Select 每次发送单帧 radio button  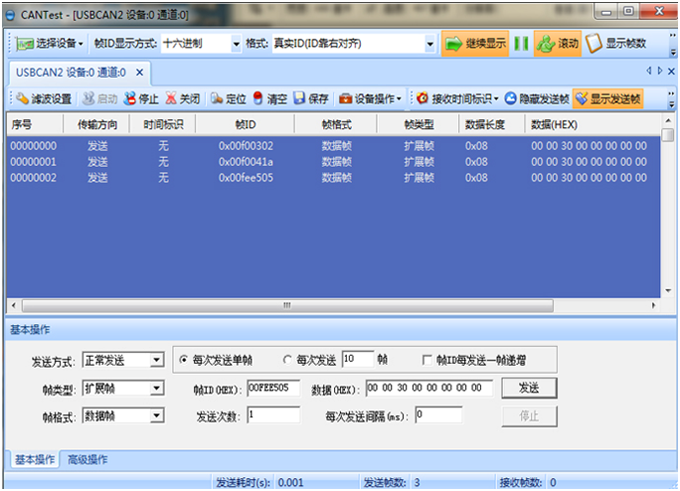pyautogui.click(x=183, y=360)
